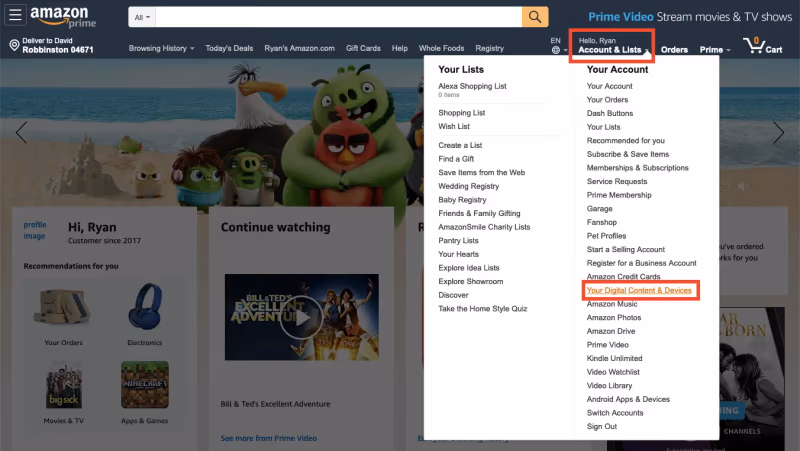Open Friends & Family Gifting
The width and height of the screenshot is (800, 451).
coord(479,213)
